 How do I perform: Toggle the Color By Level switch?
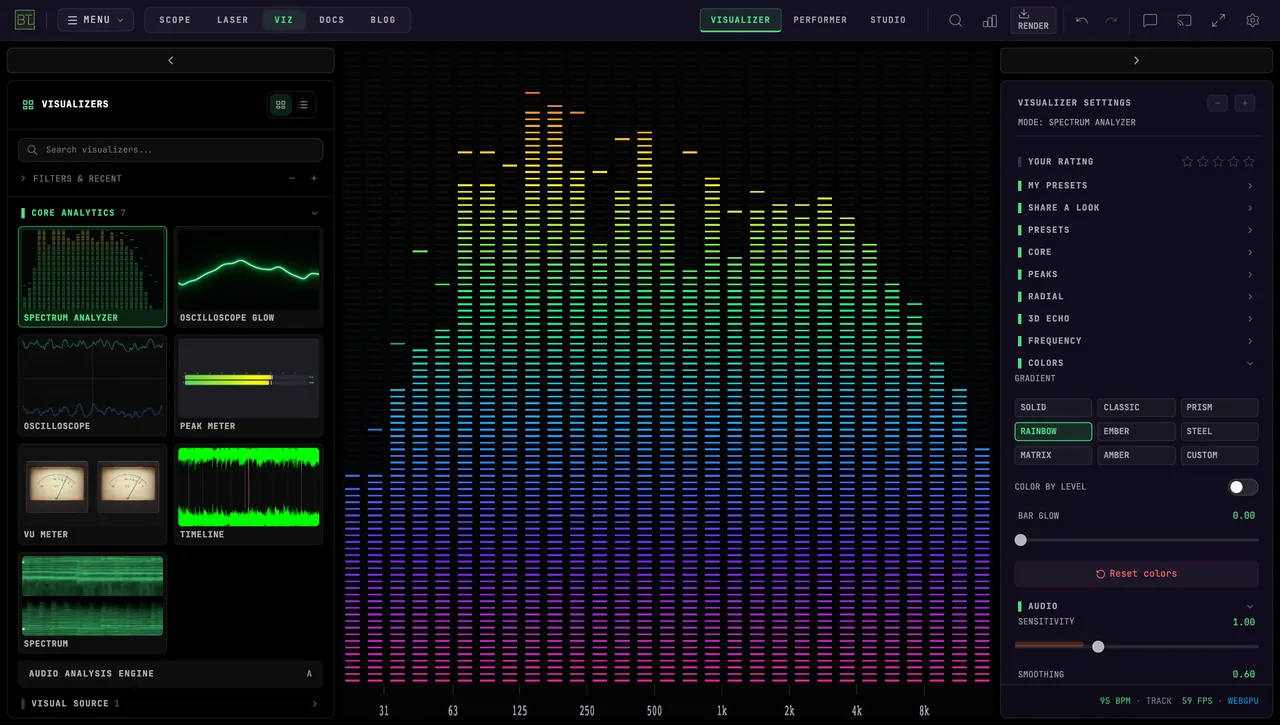(x=1243, y=487)
